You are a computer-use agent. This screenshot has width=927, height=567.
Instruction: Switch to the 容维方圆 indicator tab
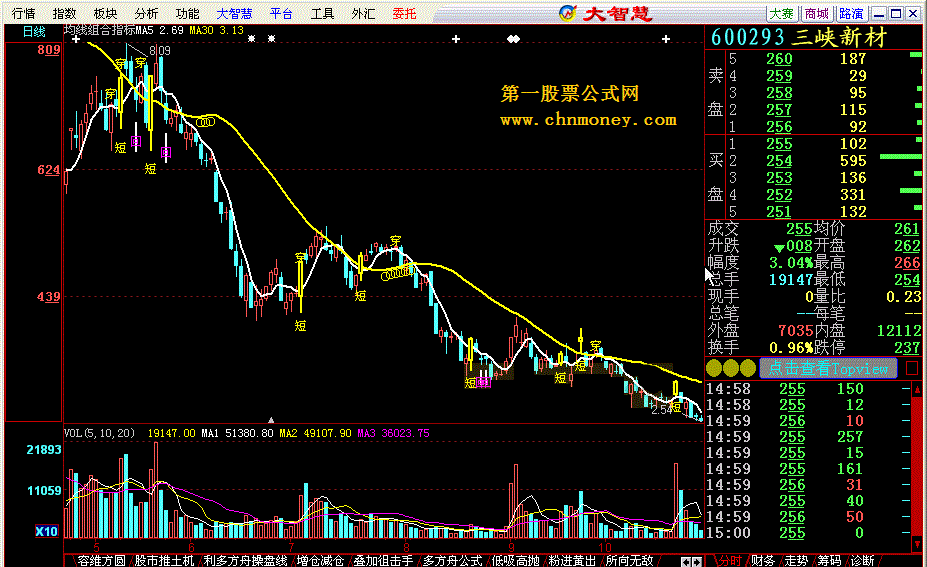pyautogui.click(x=101, y=560)
